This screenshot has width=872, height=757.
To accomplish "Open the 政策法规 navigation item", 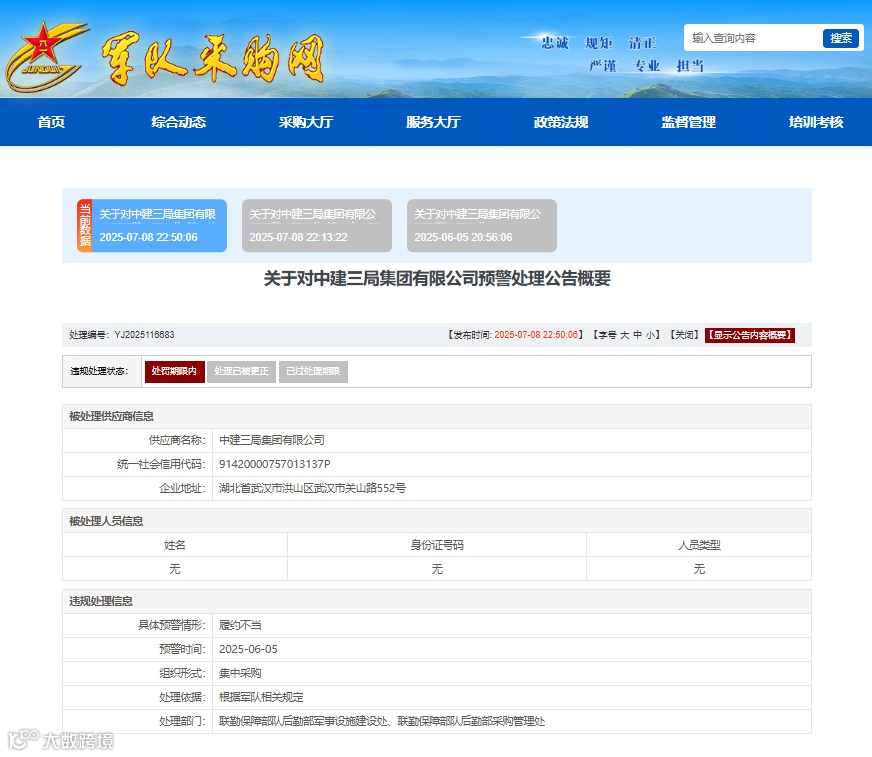I will click(x=561, y=122).
